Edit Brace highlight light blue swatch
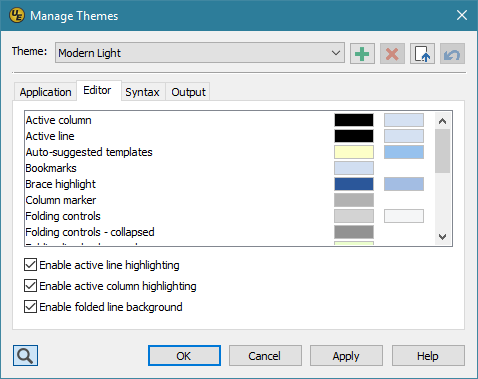The height and width of the screenshot is (379, 478). pos(404,184)
